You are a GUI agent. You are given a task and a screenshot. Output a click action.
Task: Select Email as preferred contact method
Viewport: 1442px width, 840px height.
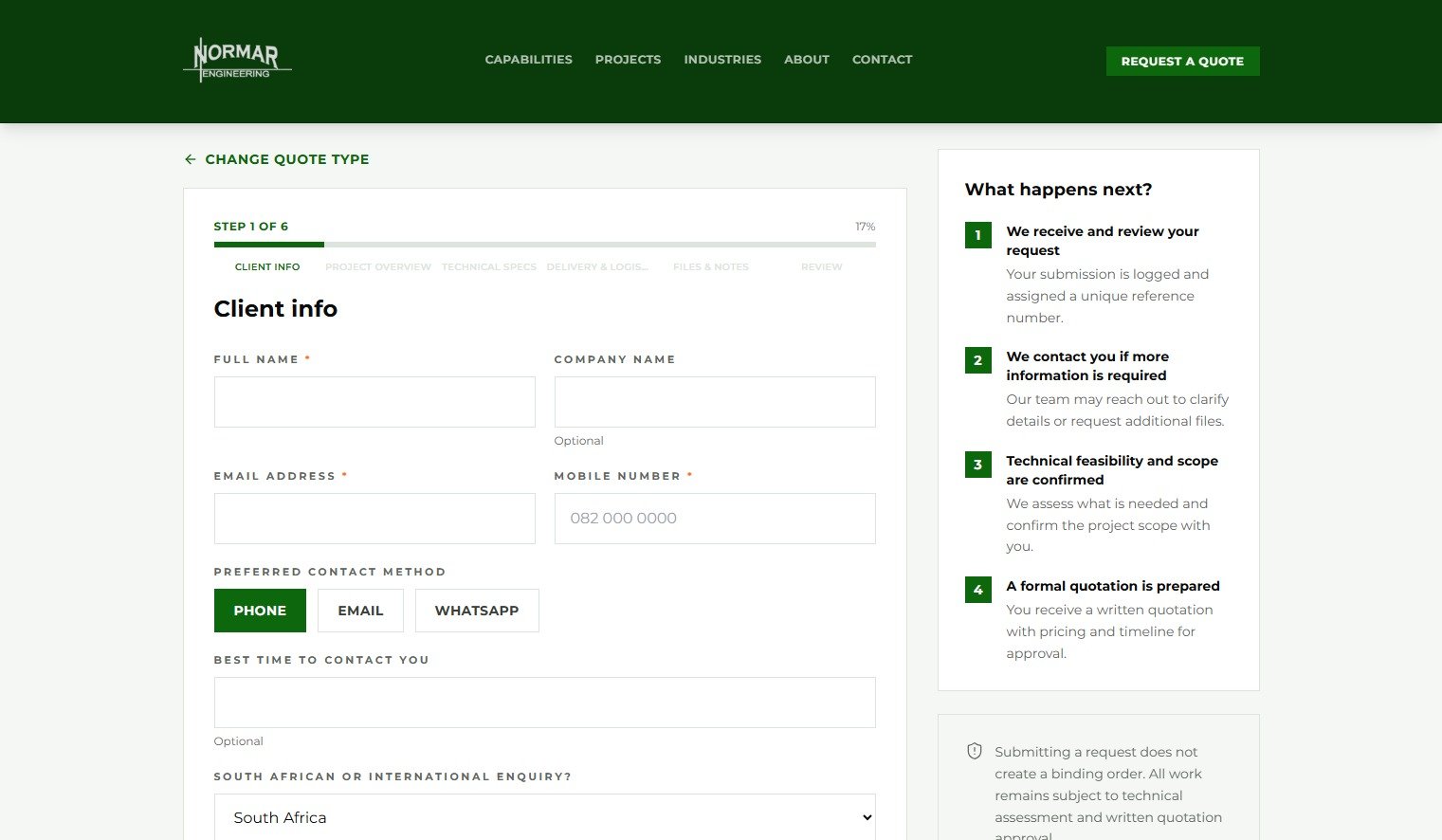pos(360,611)
